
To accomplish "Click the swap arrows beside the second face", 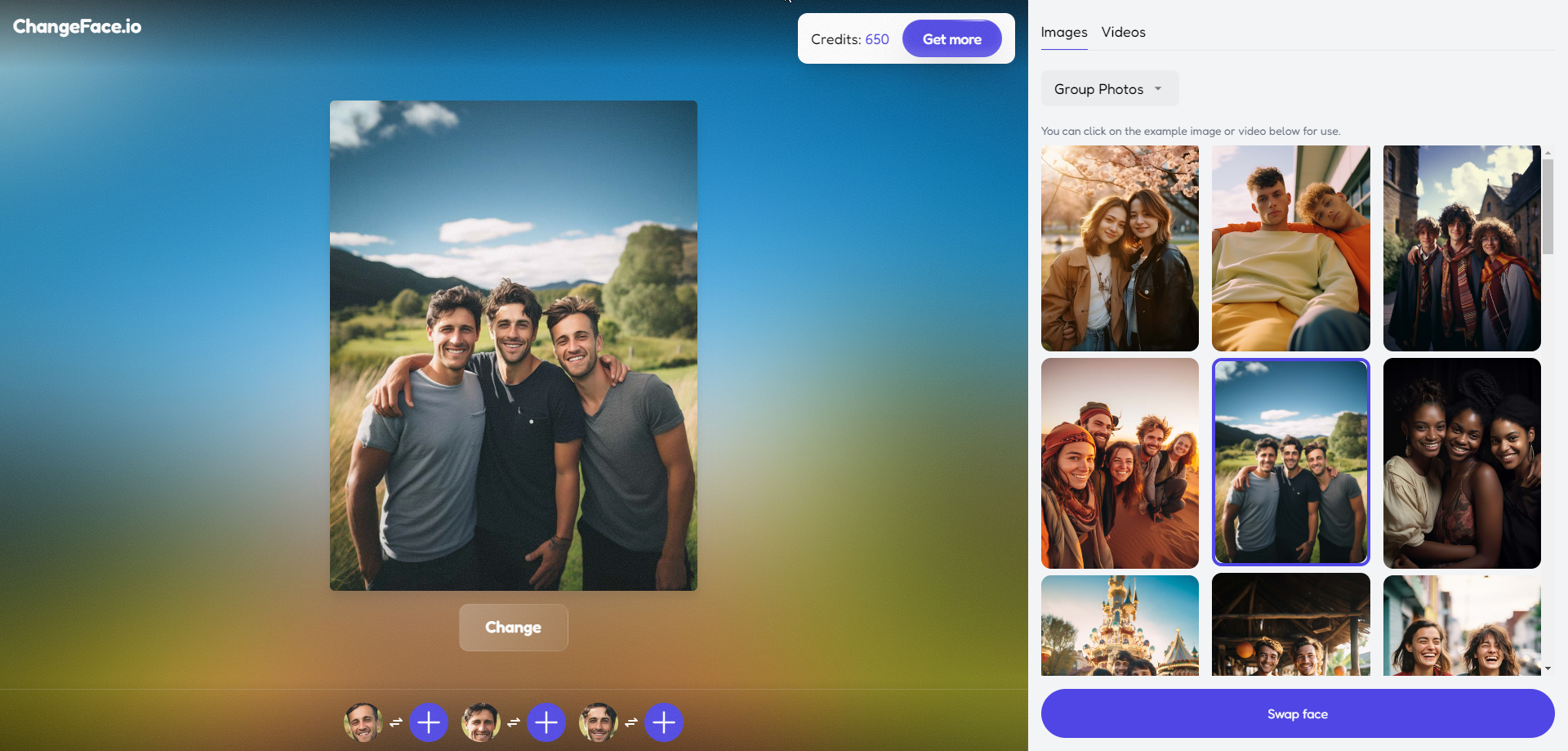I will [514, 722].
